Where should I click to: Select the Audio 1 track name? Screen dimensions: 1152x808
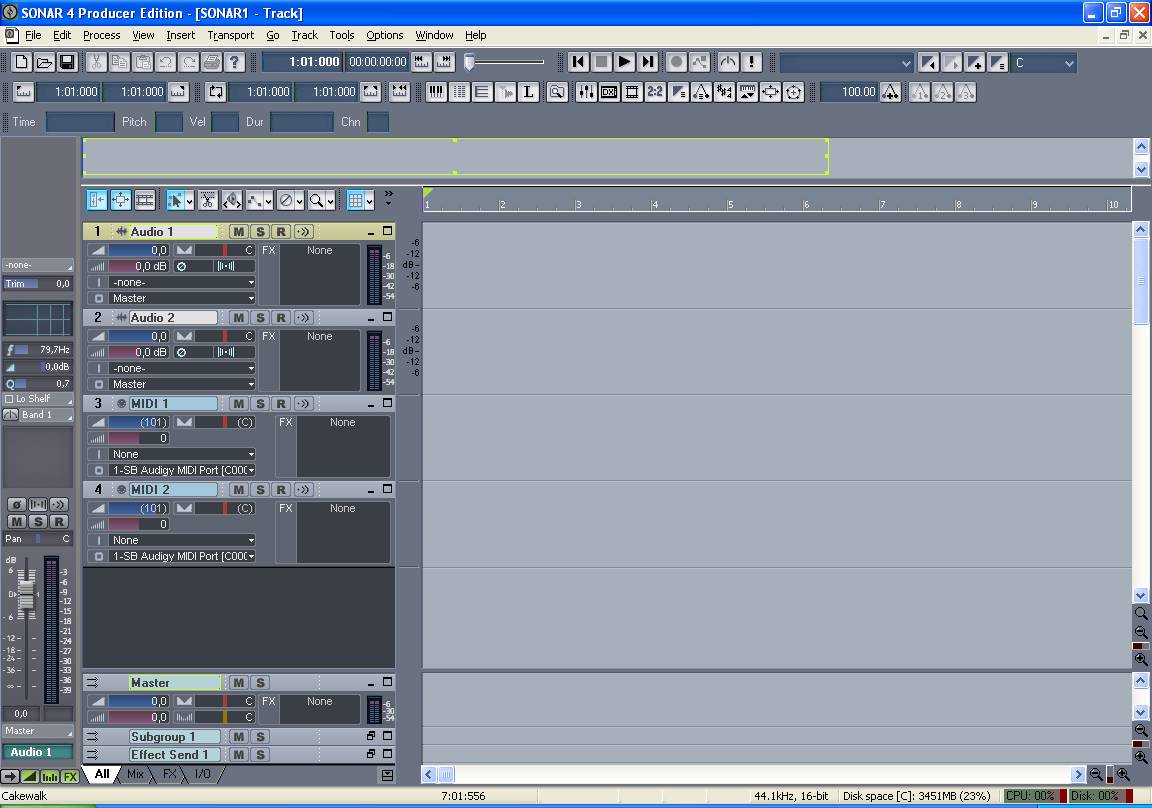pos(173,231)
